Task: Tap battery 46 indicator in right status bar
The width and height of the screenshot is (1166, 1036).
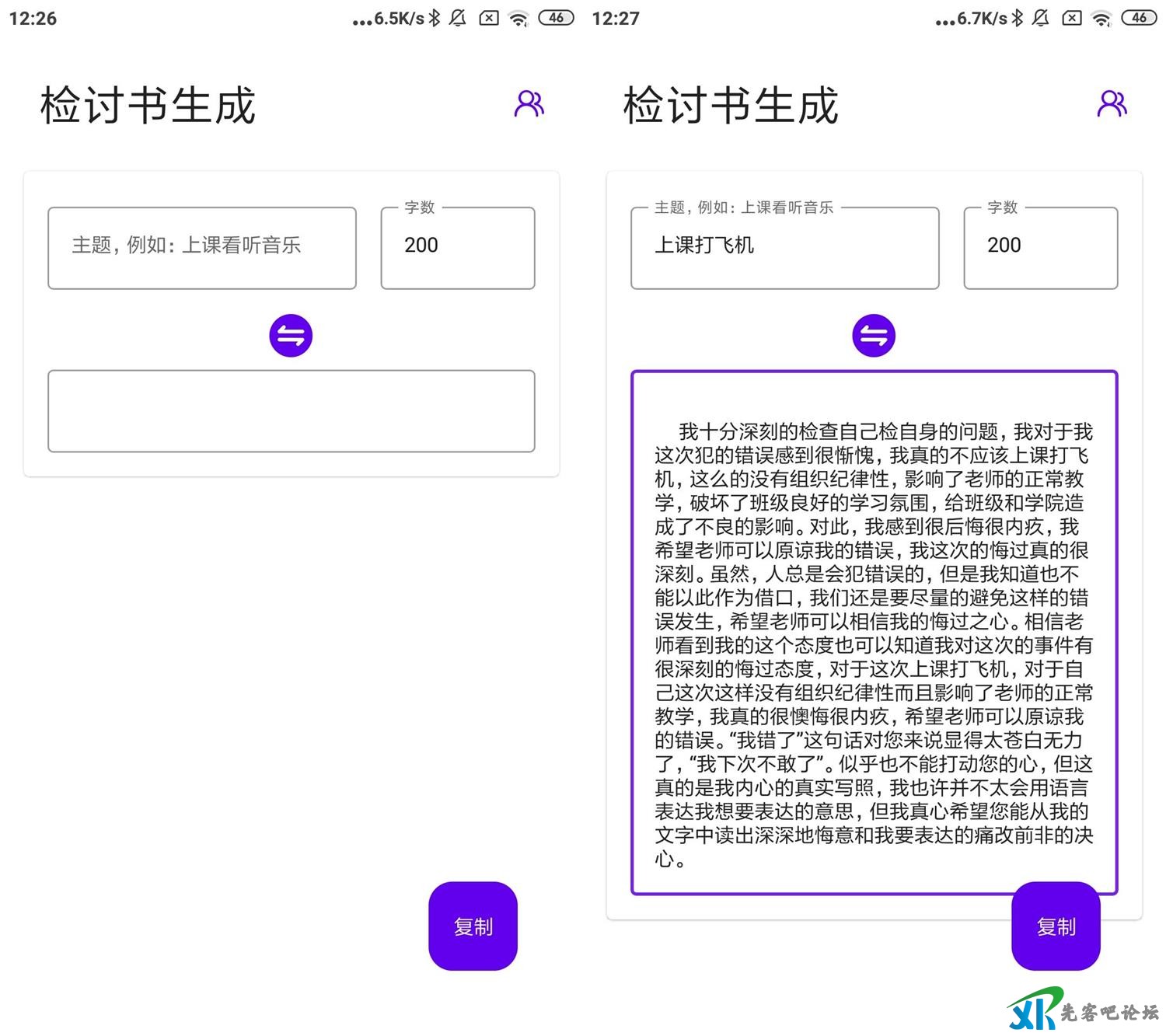Action: coord(1139,18)
